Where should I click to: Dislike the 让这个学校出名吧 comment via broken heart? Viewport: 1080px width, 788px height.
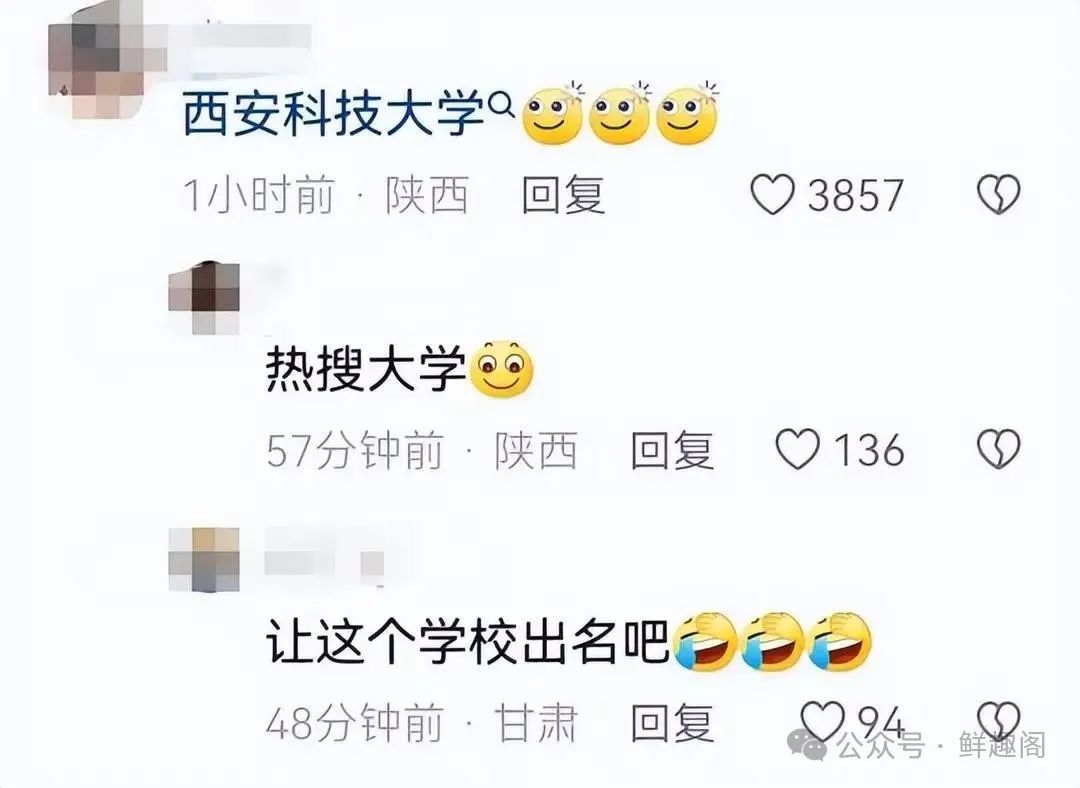pyautogui.click(x=999, y=721)
